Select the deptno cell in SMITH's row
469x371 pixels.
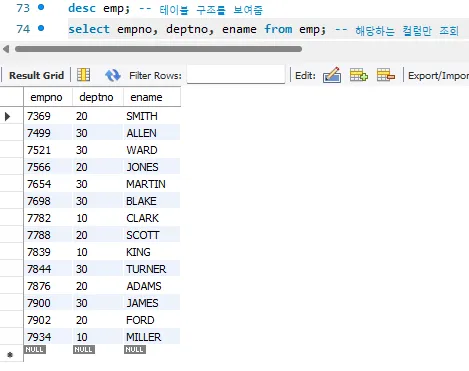pyautogui.click(x=98, y=116)
